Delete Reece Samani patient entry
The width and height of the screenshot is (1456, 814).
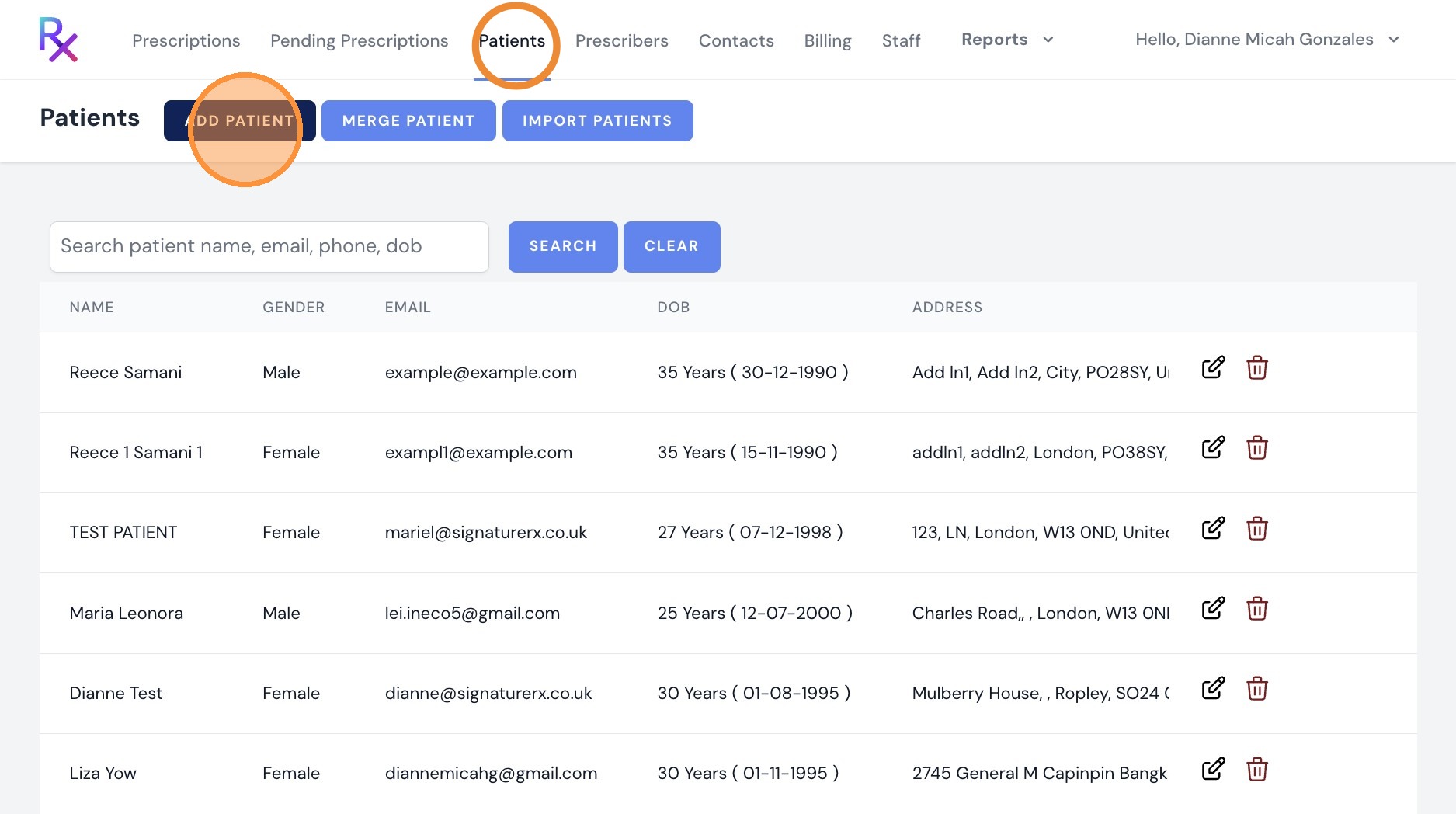pyautogui.click(x=1257, y=367)
